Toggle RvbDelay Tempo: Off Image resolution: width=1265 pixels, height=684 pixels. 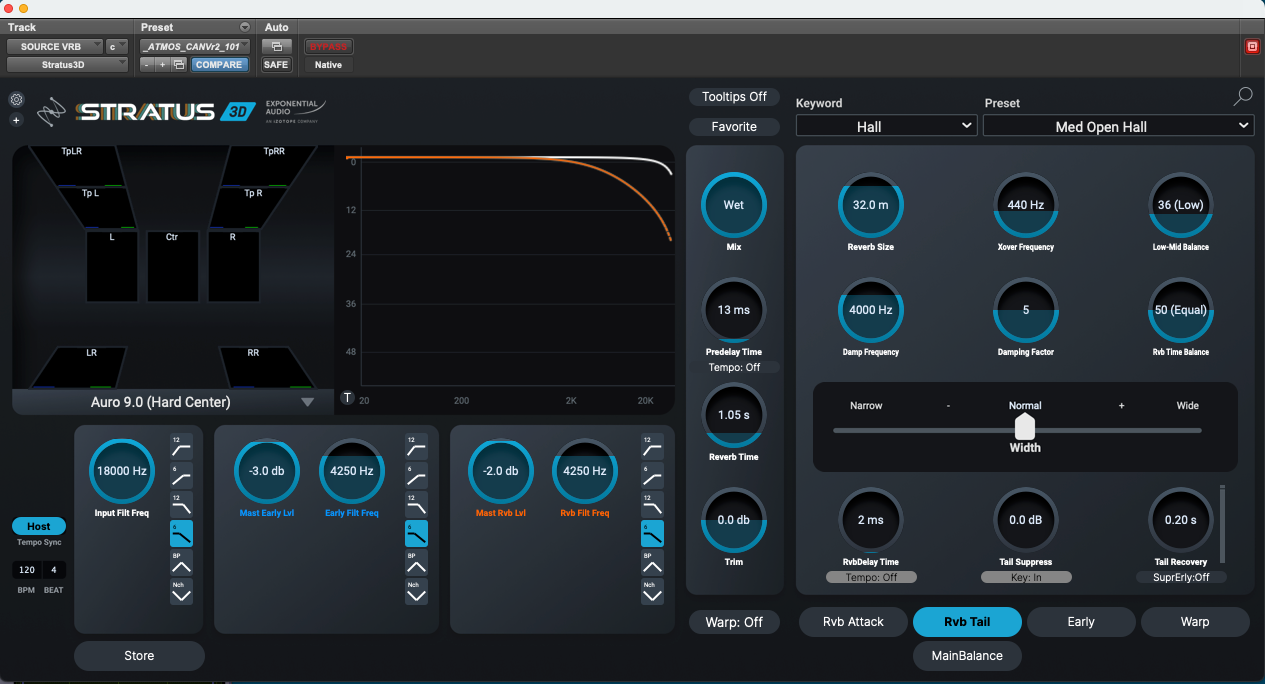870,577
